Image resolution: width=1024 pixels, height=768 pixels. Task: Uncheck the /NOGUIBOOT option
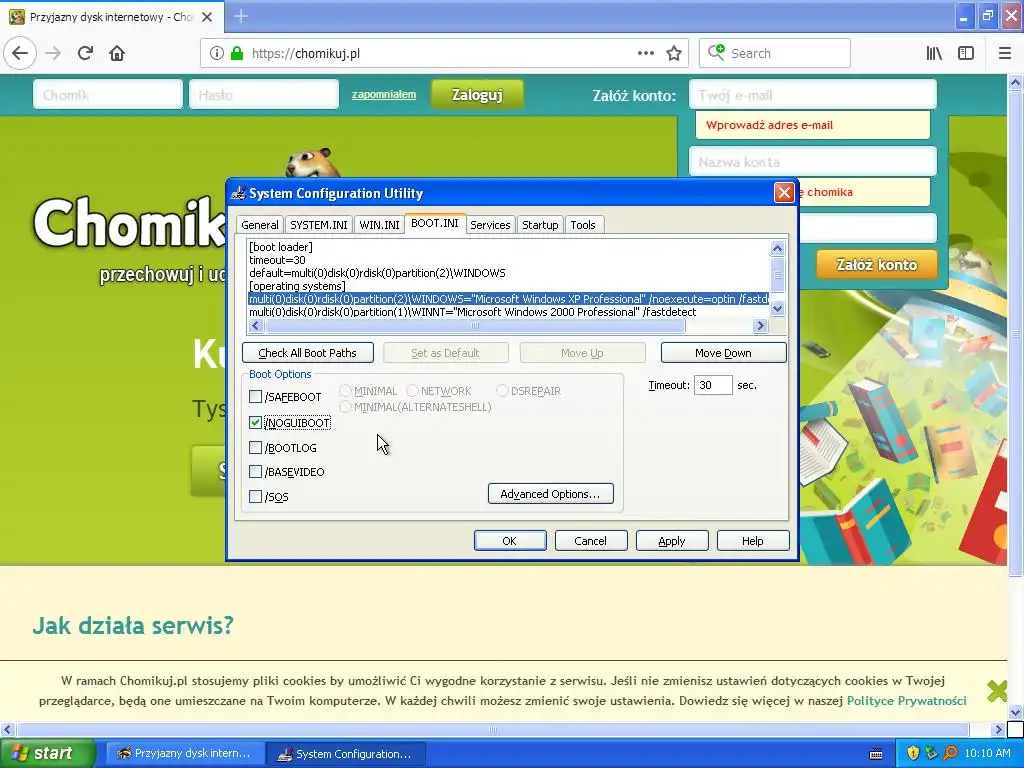click(255, 423)
